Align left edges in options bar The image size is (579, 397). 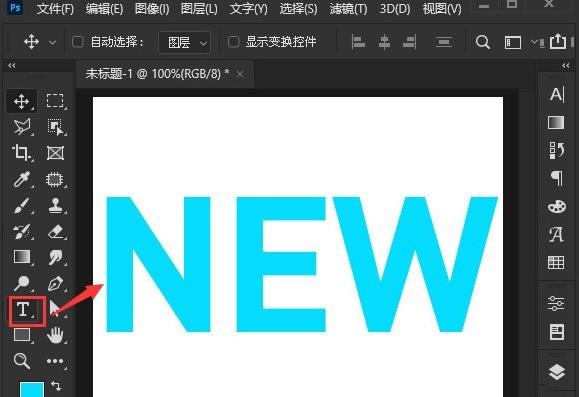(x=358, y=42)
